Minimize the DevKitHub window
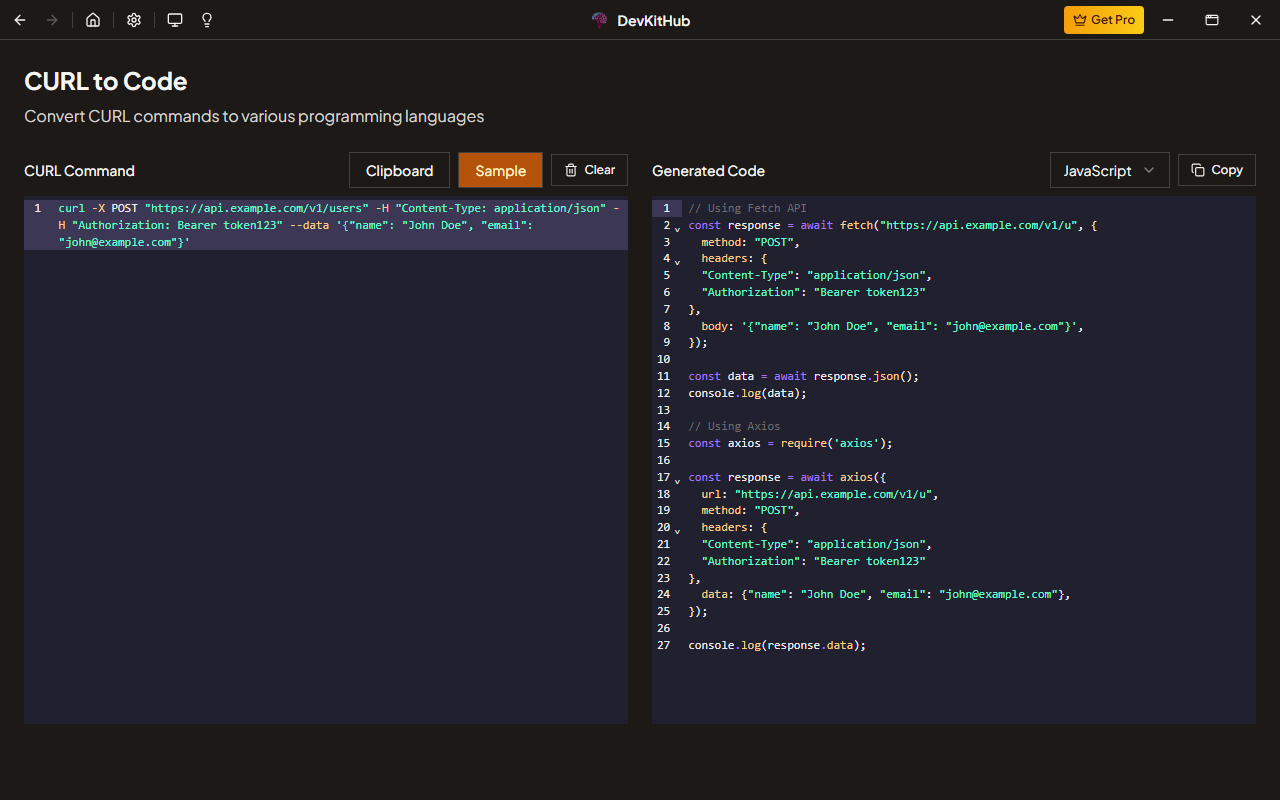This screenshot has width=1280, height=800. pyautogui.click(x=1167, y=20)
